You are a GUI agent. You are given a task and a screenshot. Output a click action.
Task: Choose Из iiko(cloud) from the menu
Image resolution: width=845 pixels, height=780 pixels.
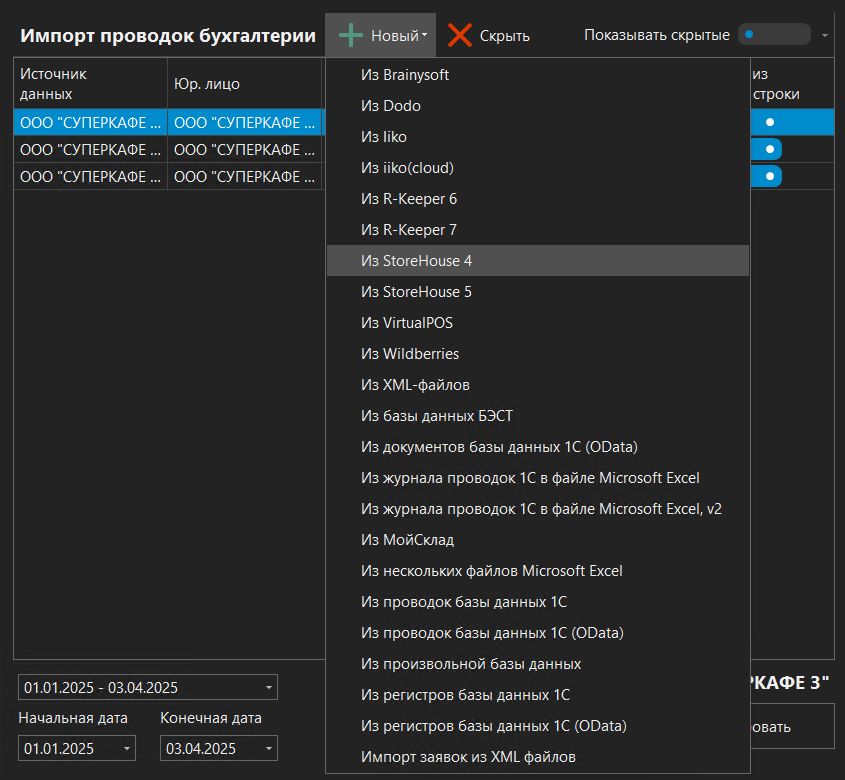(407, 168)
